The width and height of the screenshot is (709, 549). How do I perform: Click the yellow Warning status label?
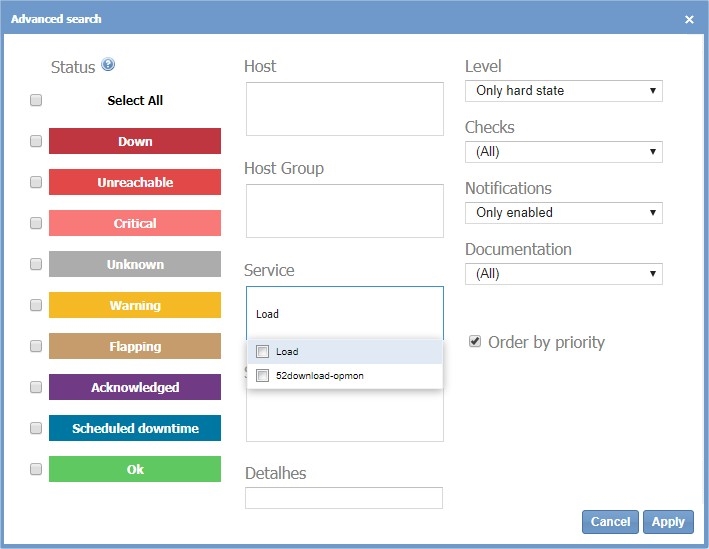[x=135, y=305]
